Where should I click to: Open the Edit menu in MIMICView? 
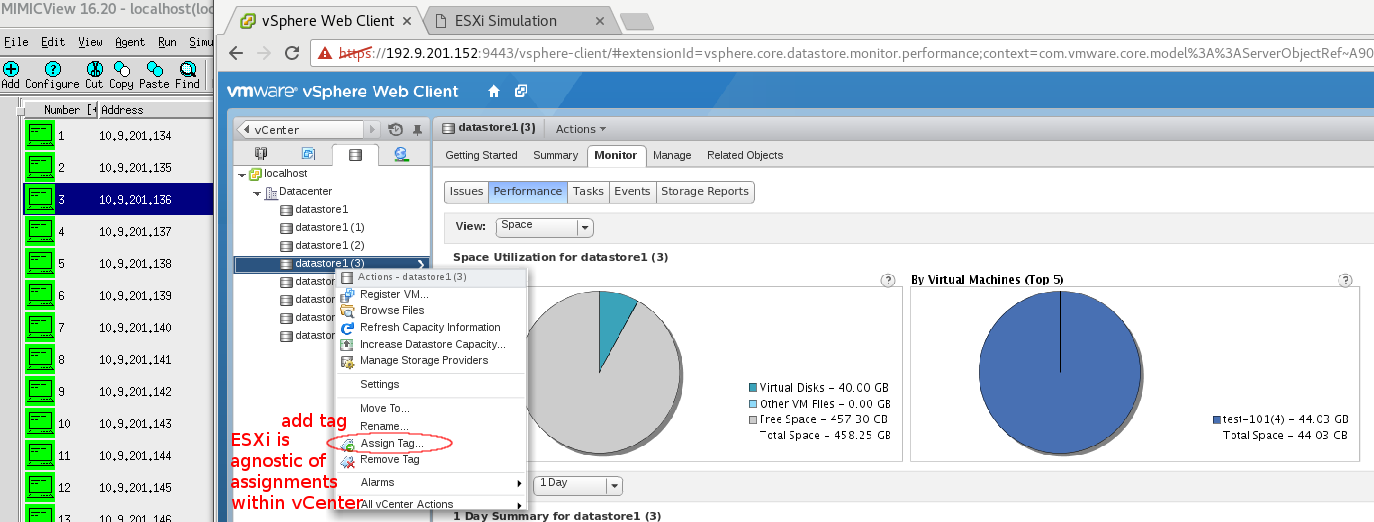pyautogui.click(x=53, y=42)
